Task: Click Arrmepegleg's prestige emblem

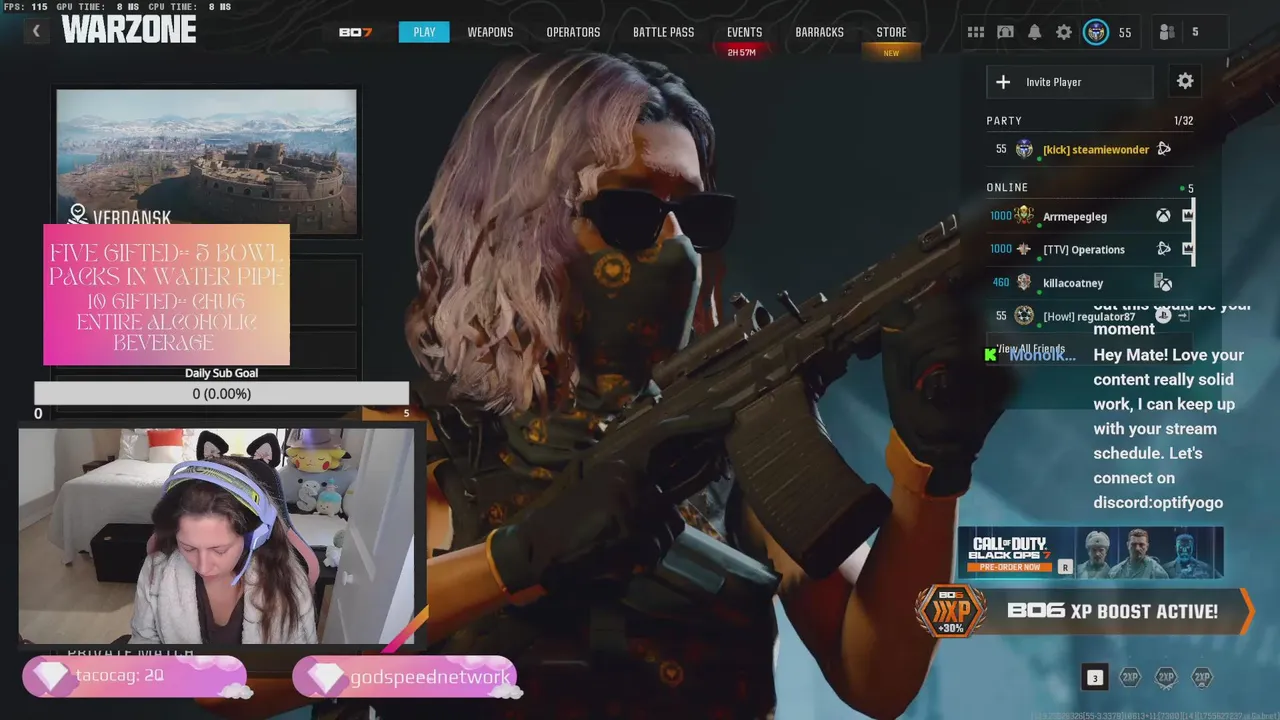Action: coord(1024,216)
